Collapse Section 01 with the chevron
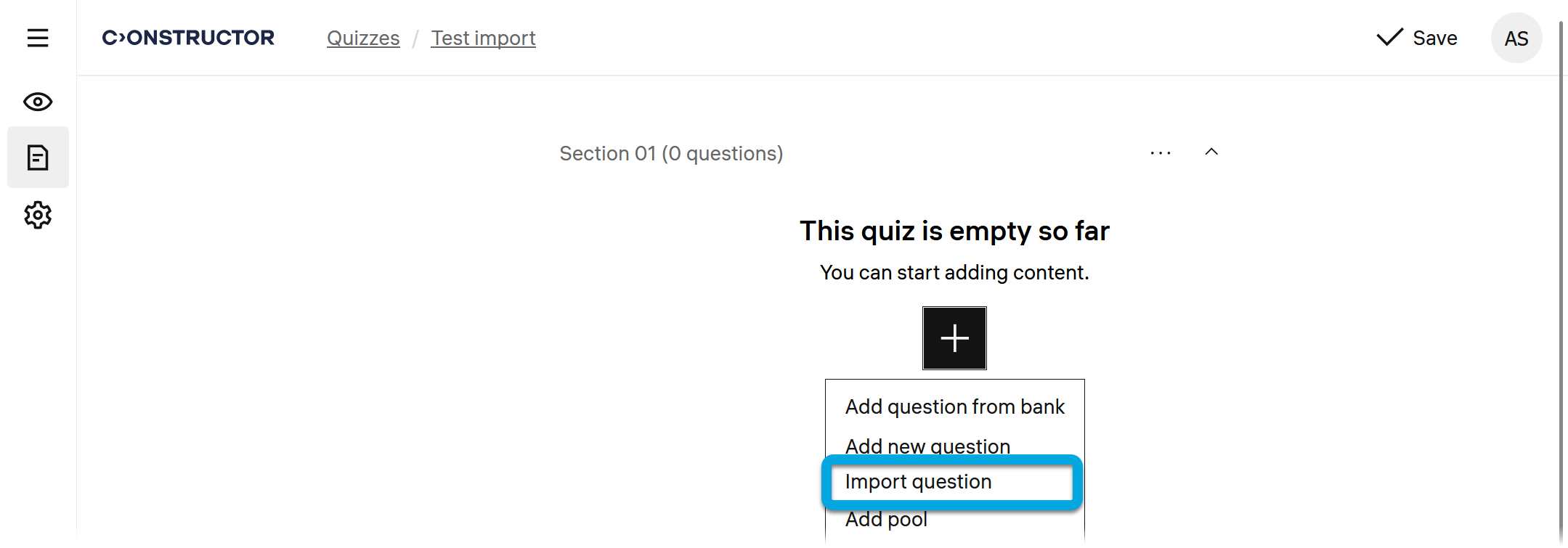This screenshot has width=1568, height=548. [1211, 152]
